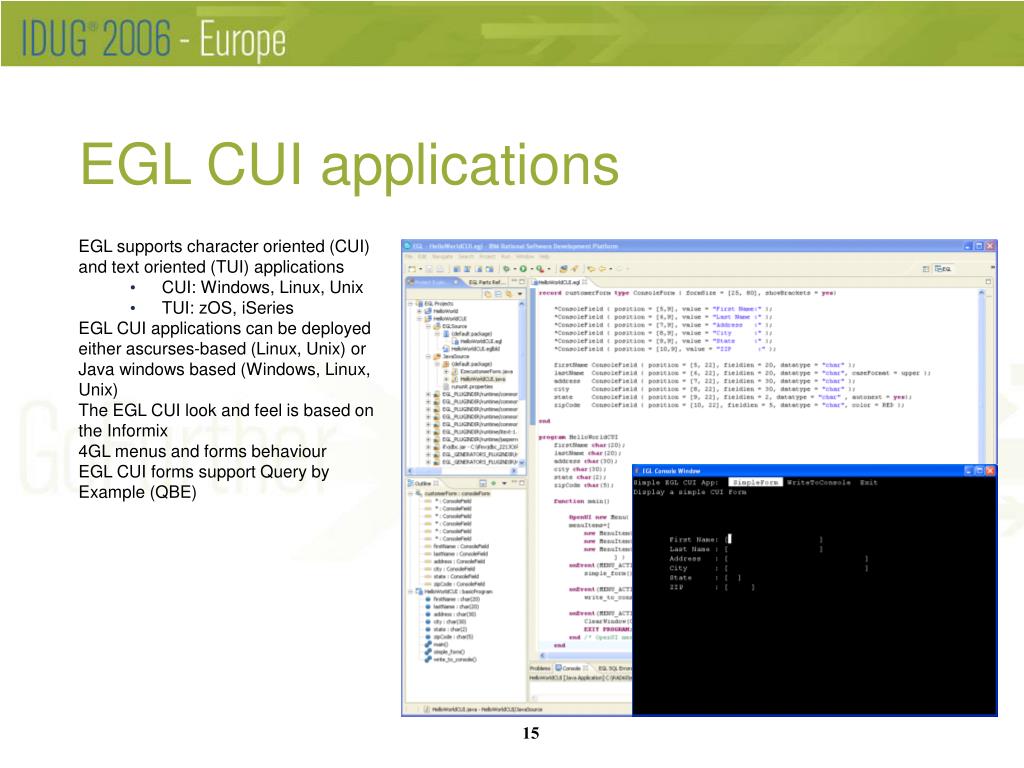Click the Debug bug toolbar icon

pyautogui.click(x=505, y=268)
